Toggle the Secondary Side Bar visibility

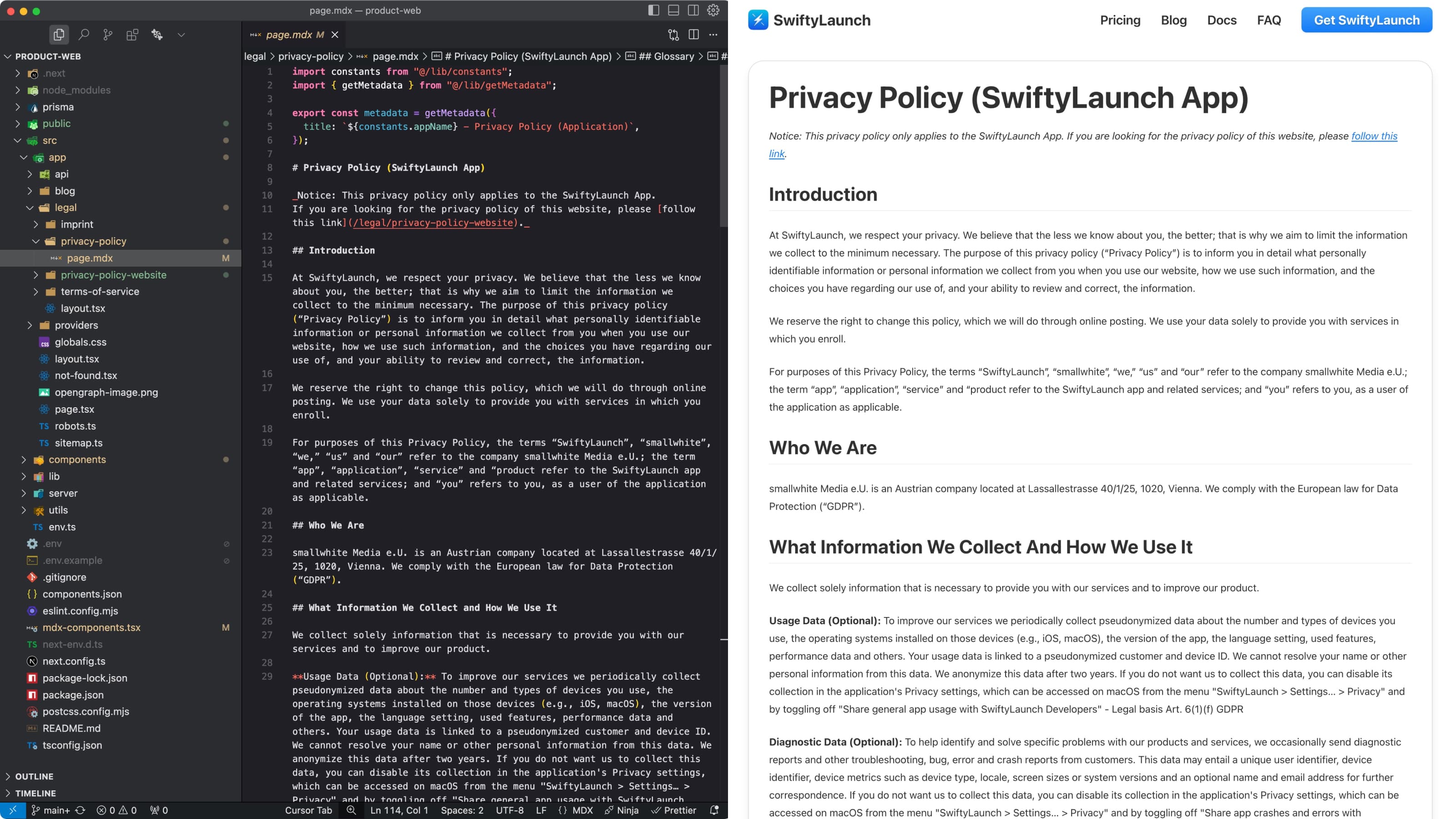[693, 10]
